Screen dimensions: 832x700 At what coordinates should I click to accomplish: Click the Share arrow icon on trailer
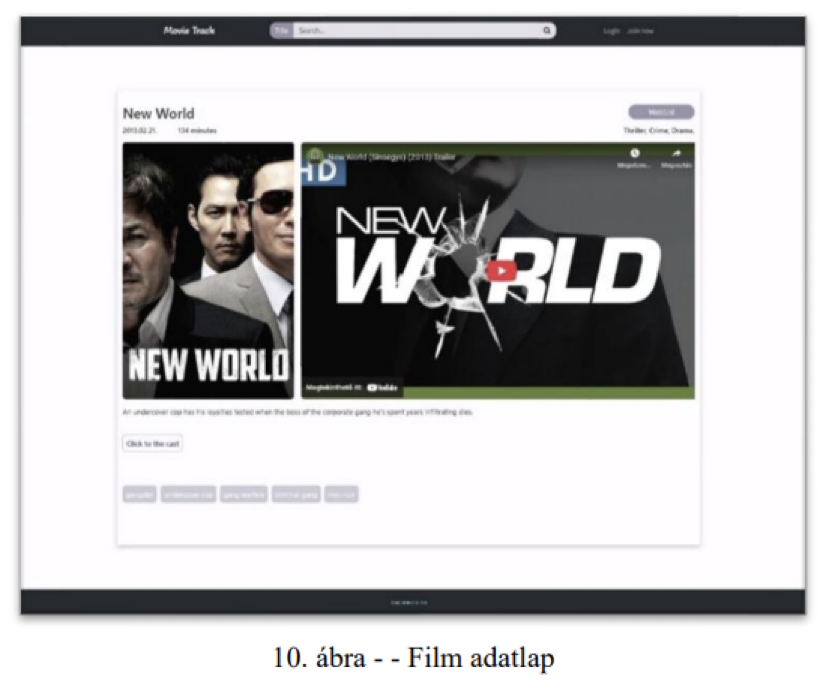pyautogui.click(x=676, y=153)
